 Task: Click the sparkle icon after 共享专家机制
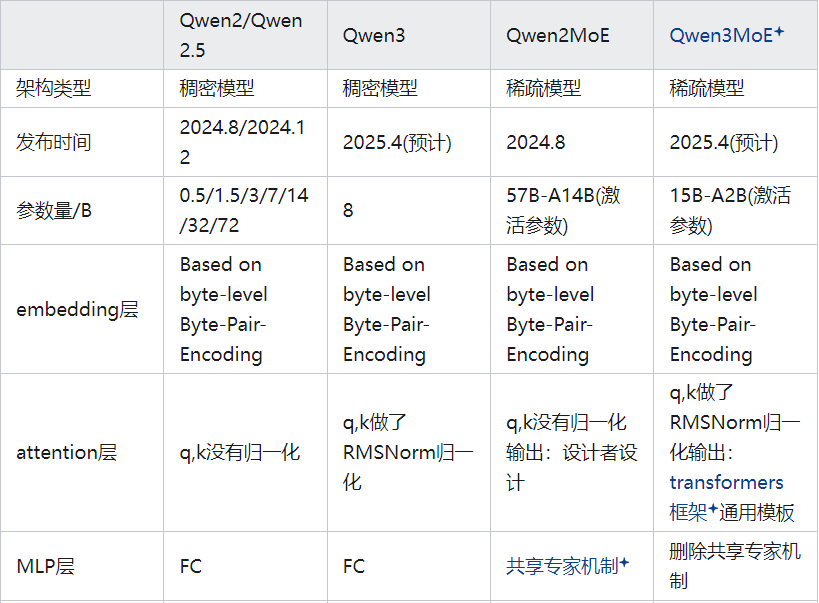(x=624, y=563)
